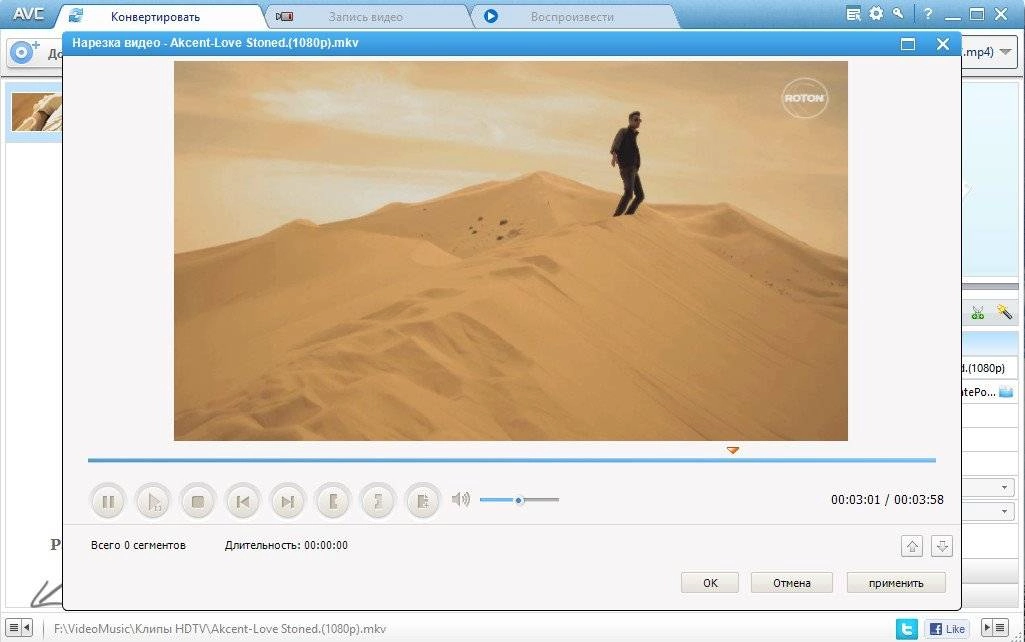Move the segment up in the list
Viewport: 1025px width, 642px height.
coord(912,546)
